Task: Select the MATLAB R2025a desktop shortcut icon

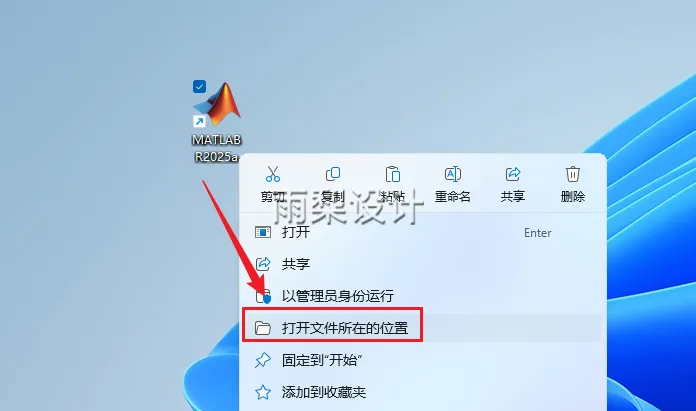Action: point(217,104)
